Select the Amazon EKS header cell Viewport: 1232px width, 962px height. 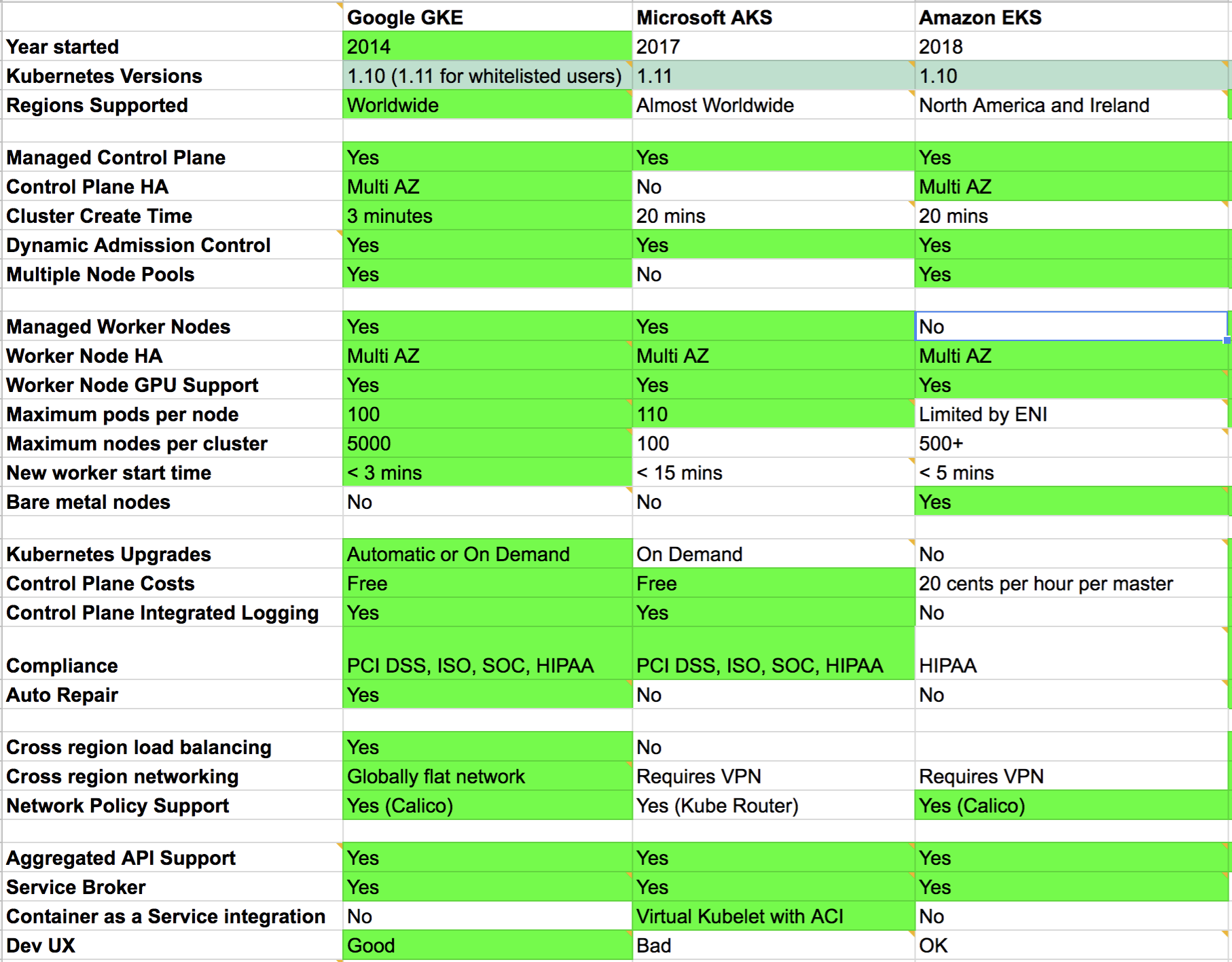click(x=1072, y=17)
